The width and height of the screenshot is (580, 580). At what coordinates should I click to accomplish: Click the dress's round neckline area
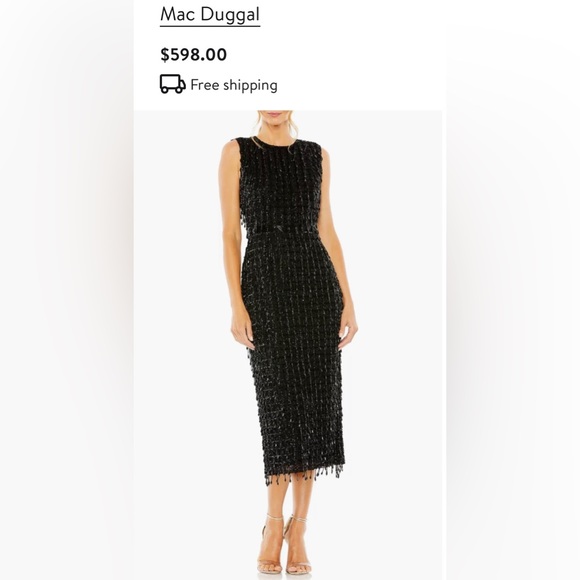[274, 142]
